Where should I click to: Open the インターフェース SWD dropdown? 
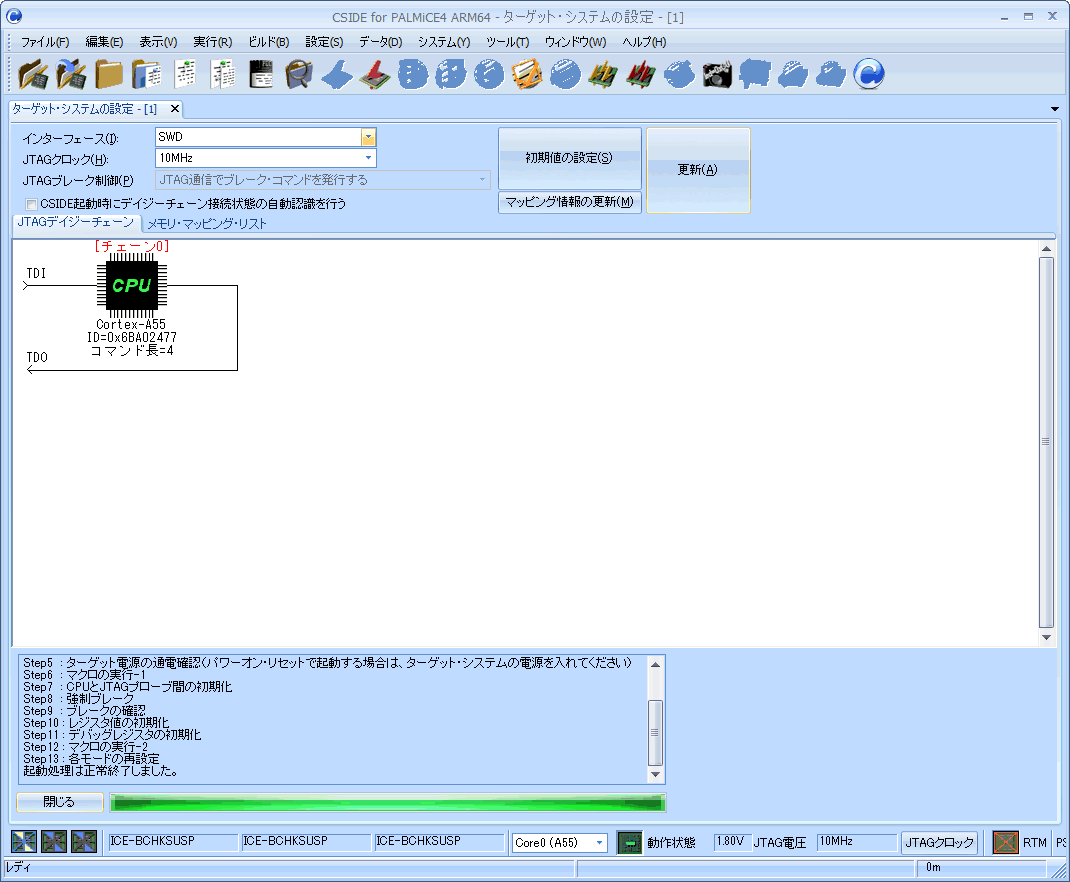368,137
